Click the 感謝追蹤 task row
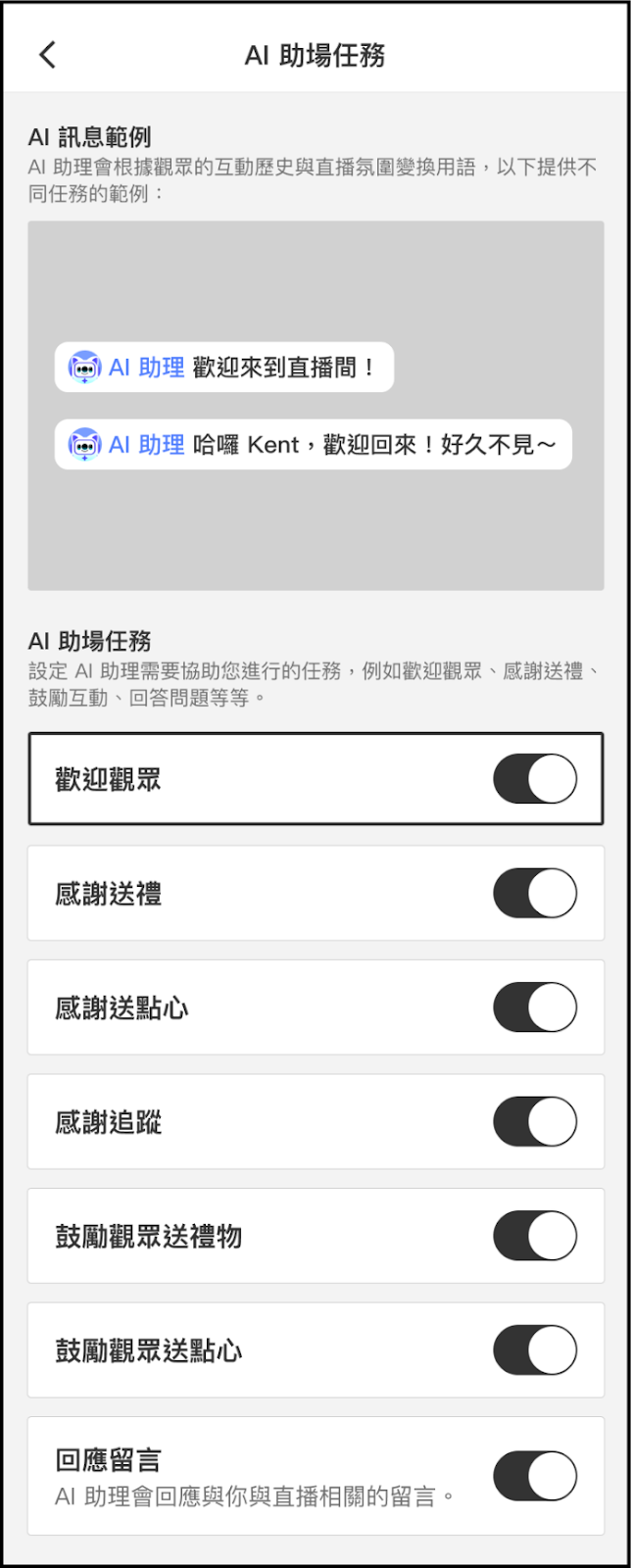The width and height of the screenshot is (631, 1568). click(x=196, y=1121)
